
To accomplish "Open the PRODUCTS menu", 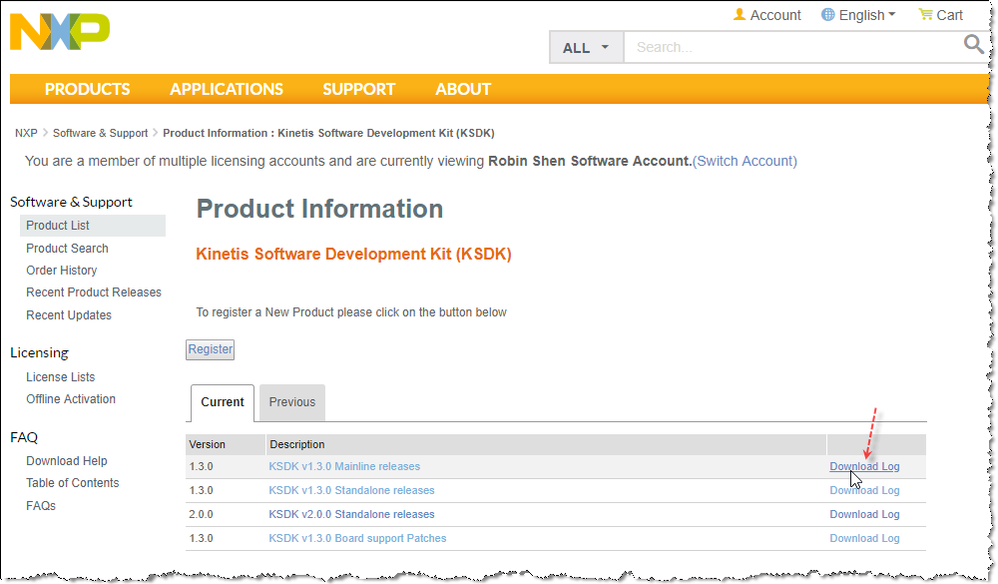I will (x=87, y=89).
